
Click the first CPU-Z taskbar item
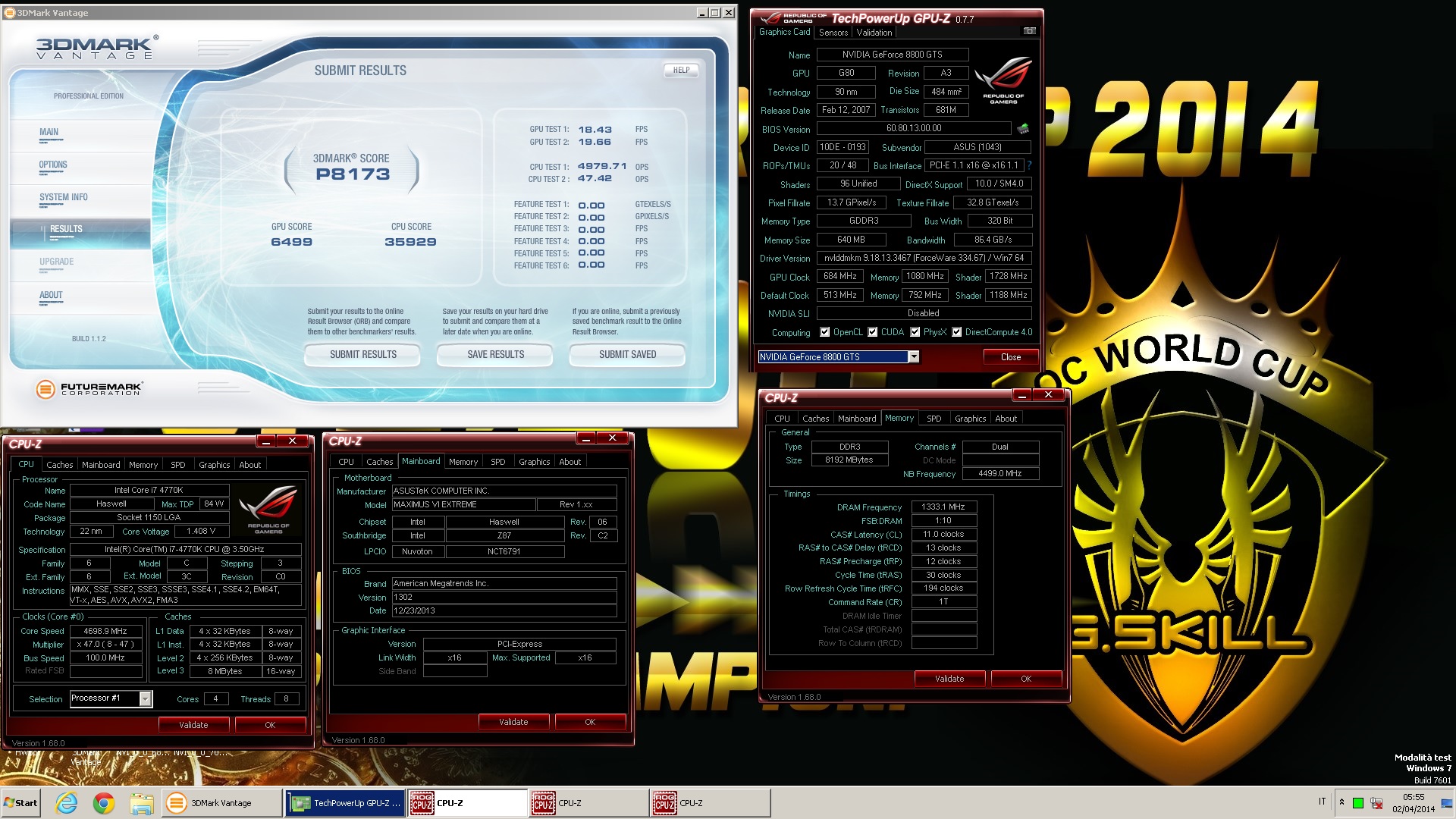pyautogui.click(x=467, y=803)
